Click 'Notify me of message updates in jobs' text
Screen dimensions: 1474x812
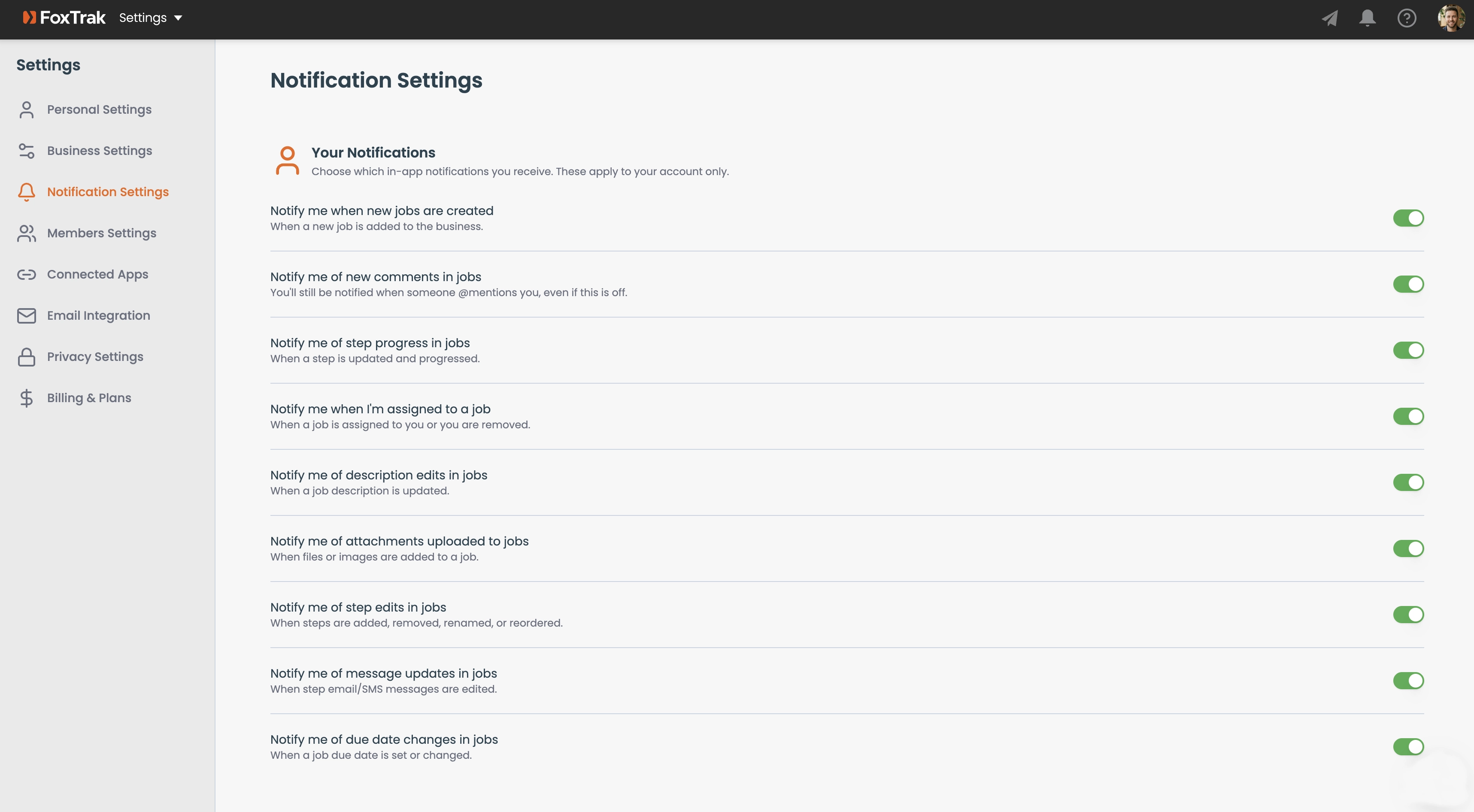tap(383, 673)
